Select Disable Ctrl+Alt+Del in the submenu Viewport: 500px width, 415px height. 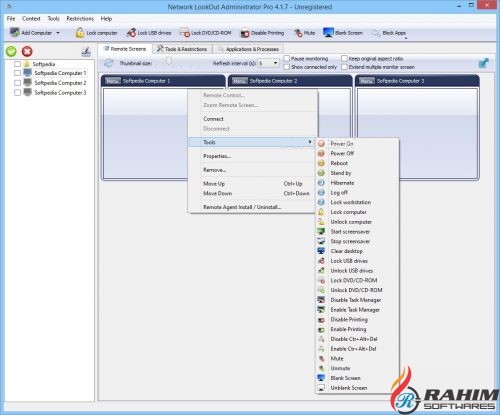coord(357,339)
